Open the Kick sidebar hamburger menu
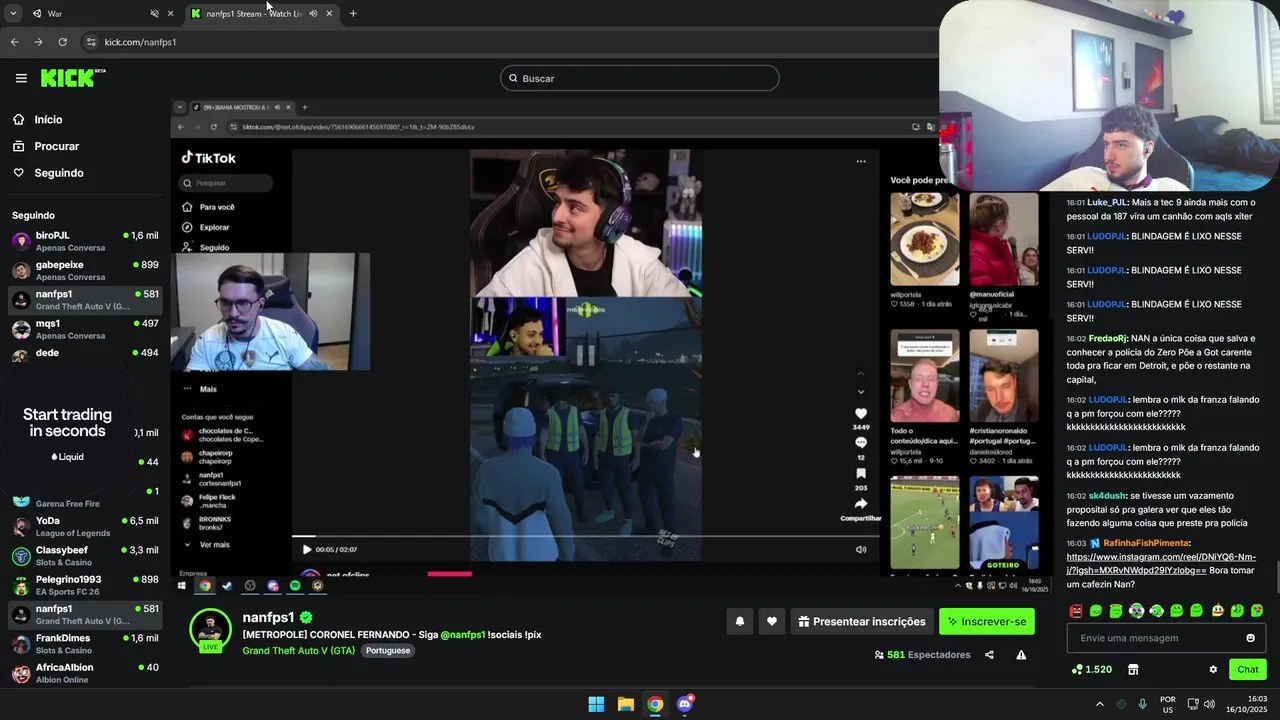Viewport: 1280px width, 720px height. pos(21,78)
